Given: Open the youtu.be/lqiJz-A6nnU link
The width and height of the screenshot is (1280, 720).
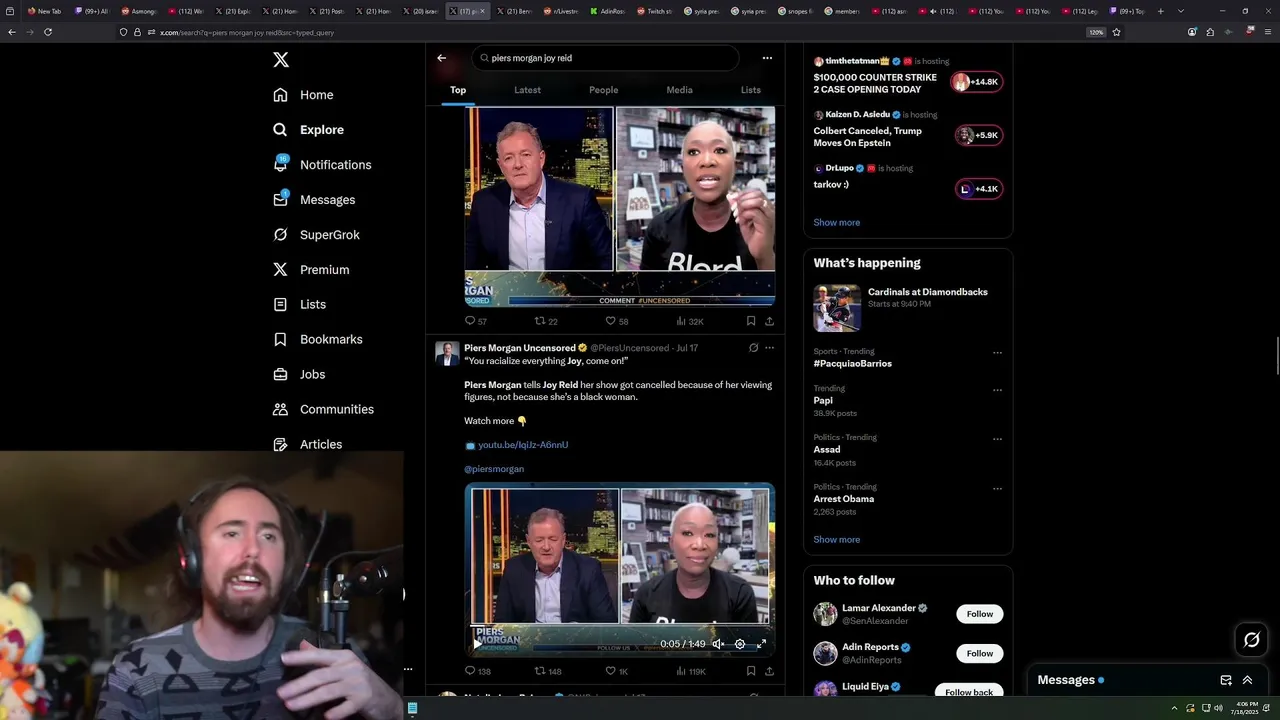Looking at the screenshot, I should point(522,445).
